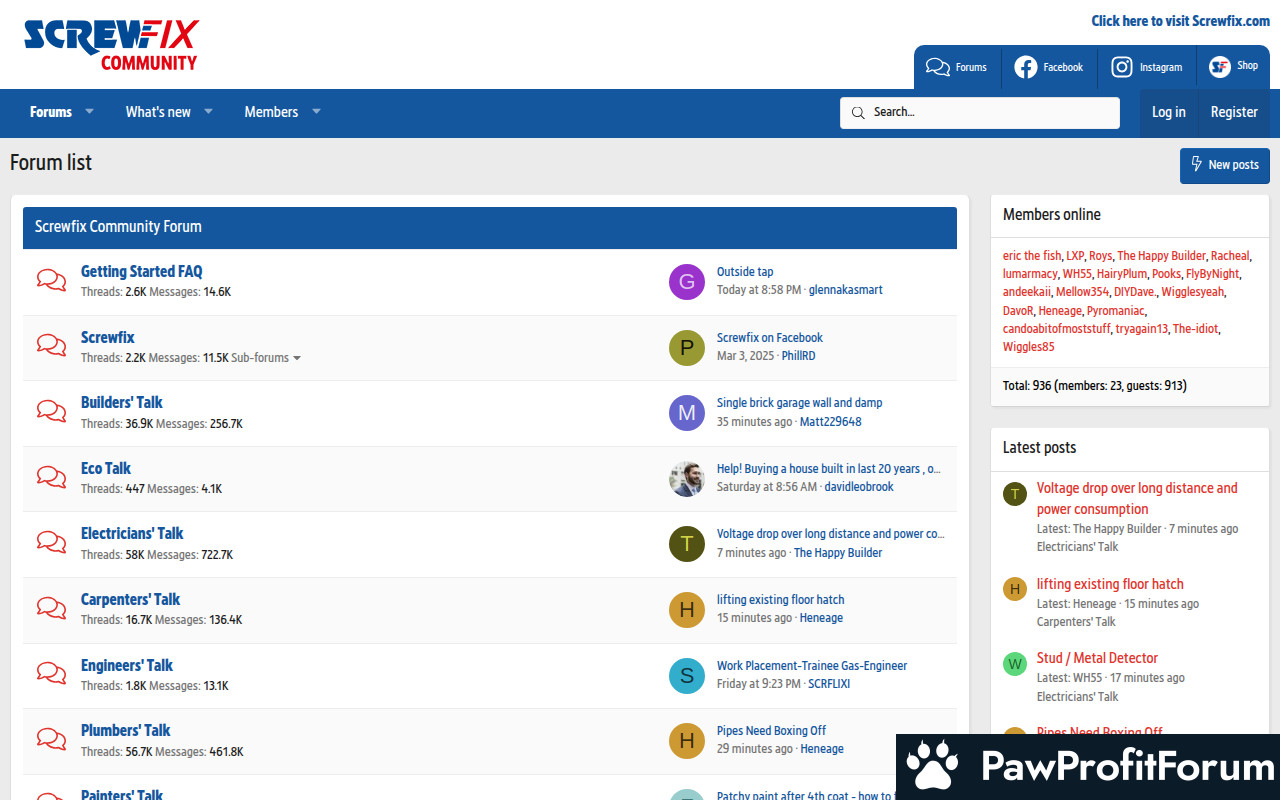This screenshot has width=1280, height=800.
Task: Expand the What's new dropdown arrow
Action: tap(209, 112)
